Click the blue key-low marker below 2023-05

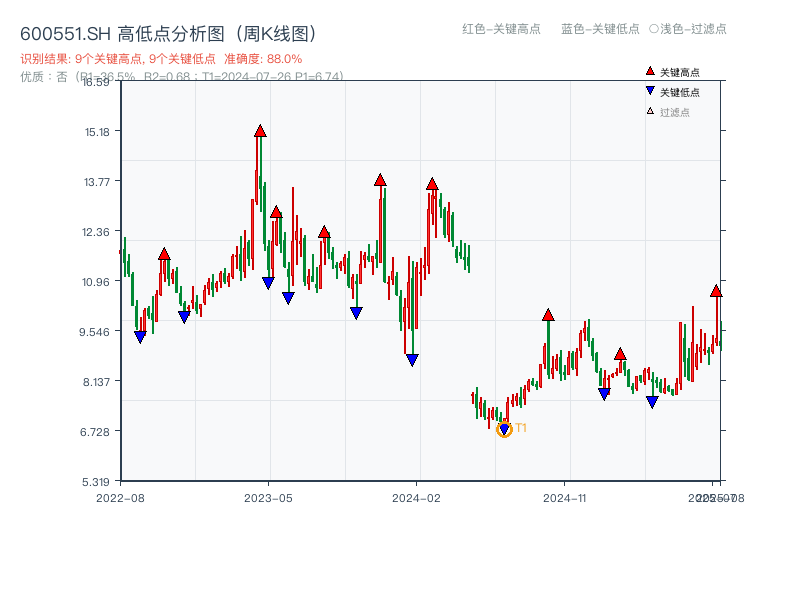point(266,280)
